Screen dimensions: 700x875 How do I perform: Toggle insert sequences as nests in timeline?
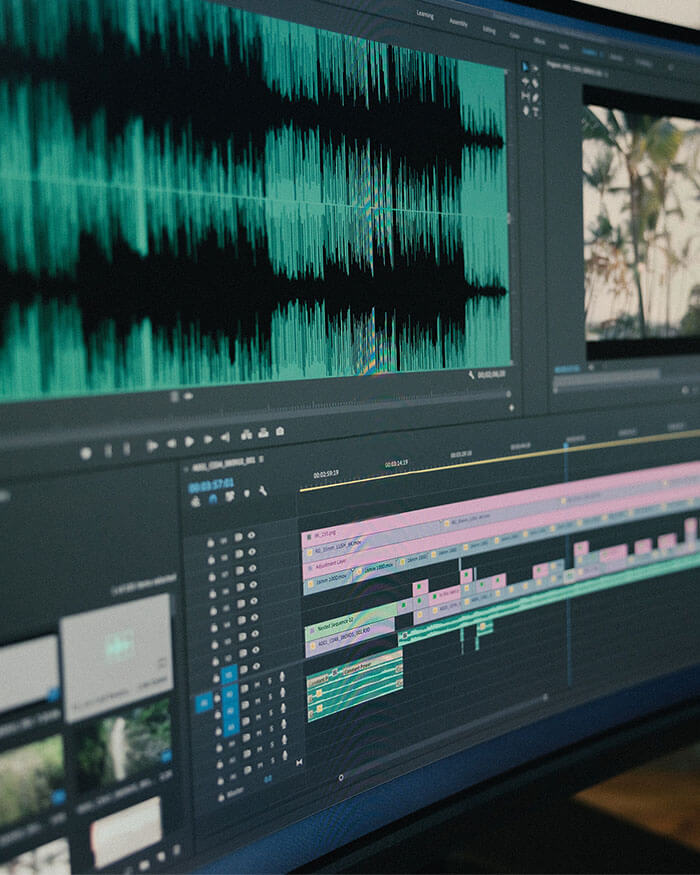point(196,501)
